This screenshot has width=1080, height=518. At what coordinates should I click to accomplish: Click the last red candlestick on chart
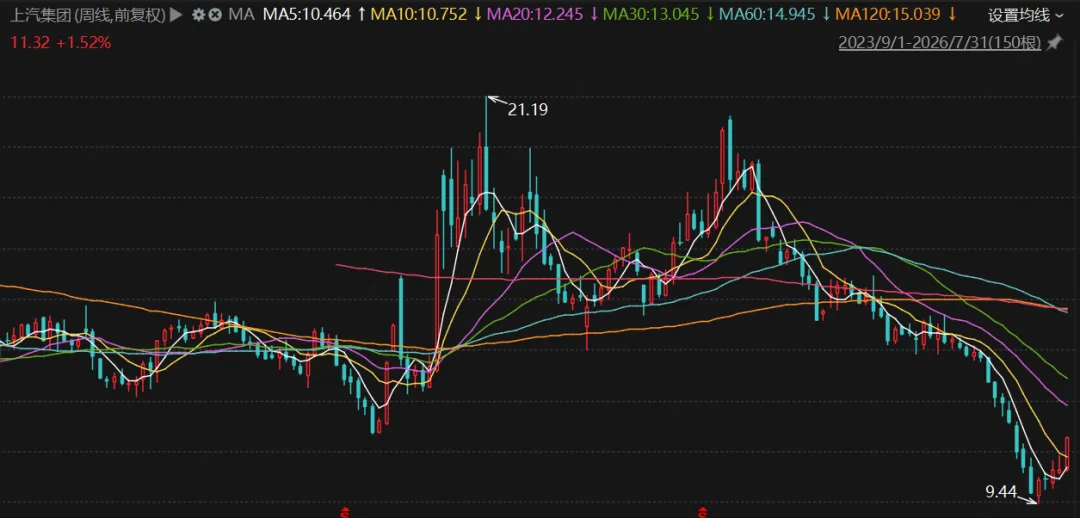[1067, 452]
